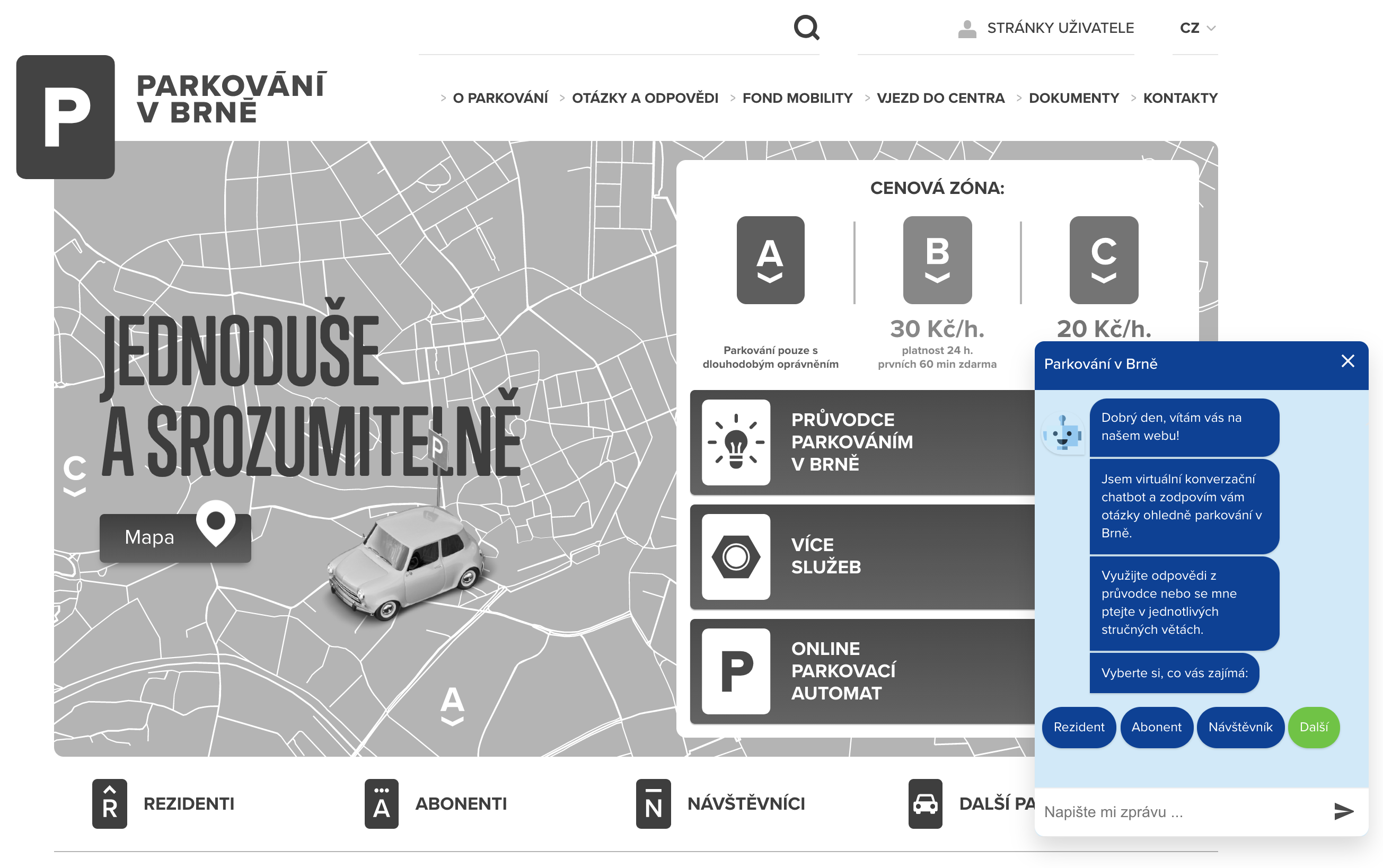Screen dimensions: 1383x868
Task: Choose the green Další chat option
Action: 1314,728
